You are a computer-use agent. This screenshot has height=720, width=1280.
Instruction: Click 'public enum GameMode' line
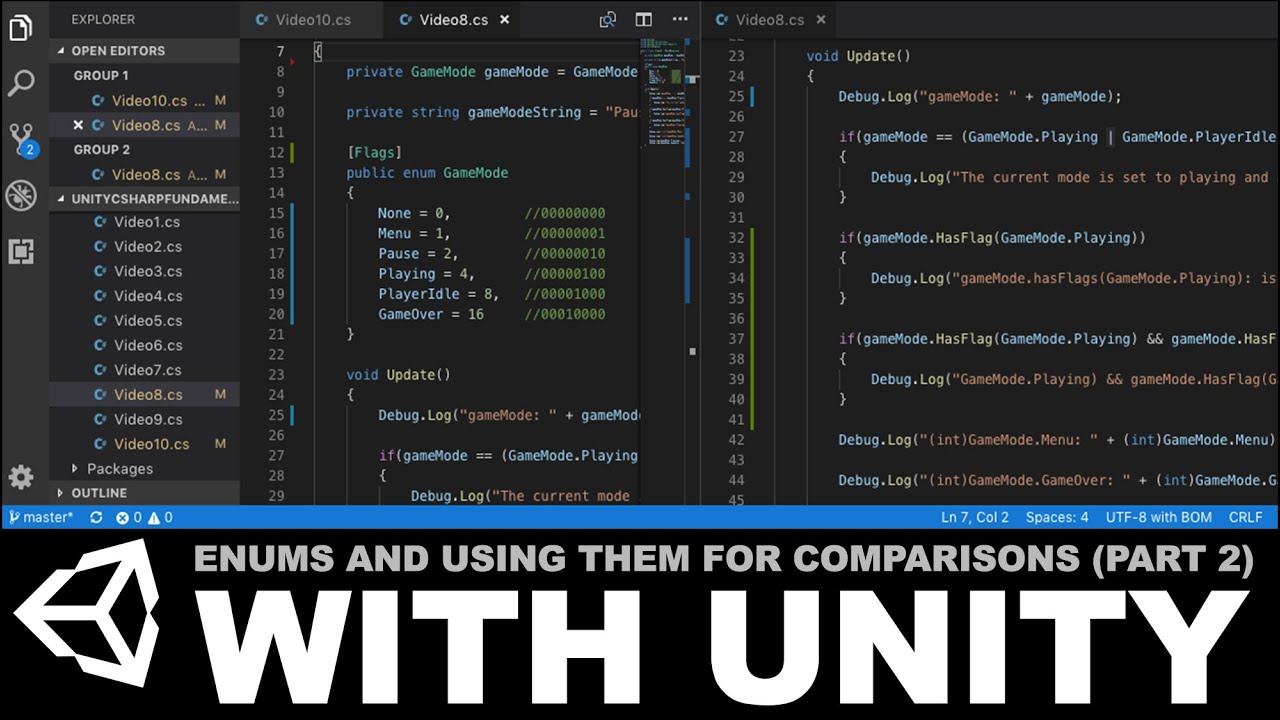[427, 173]
